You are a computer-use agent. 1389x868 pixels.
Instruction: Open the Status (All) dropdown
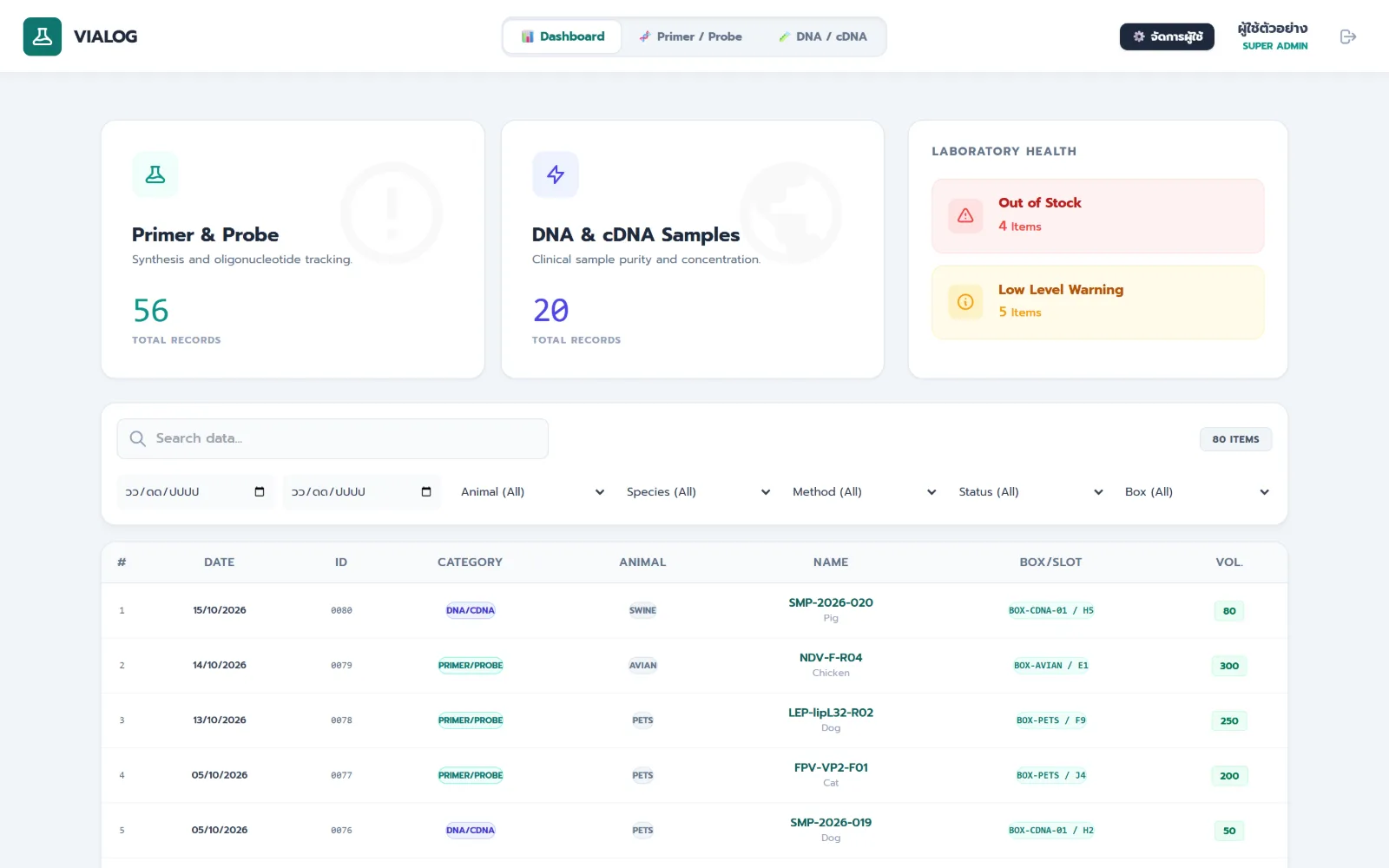1030,491
